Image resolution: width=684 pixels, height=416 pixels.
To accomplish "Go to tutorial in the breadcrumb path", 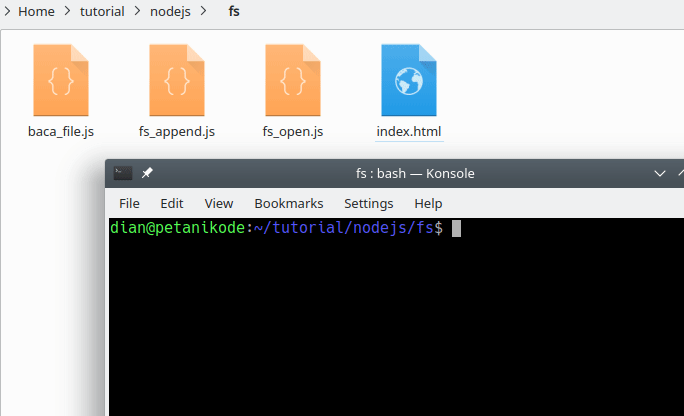I will tap(102, 11).
